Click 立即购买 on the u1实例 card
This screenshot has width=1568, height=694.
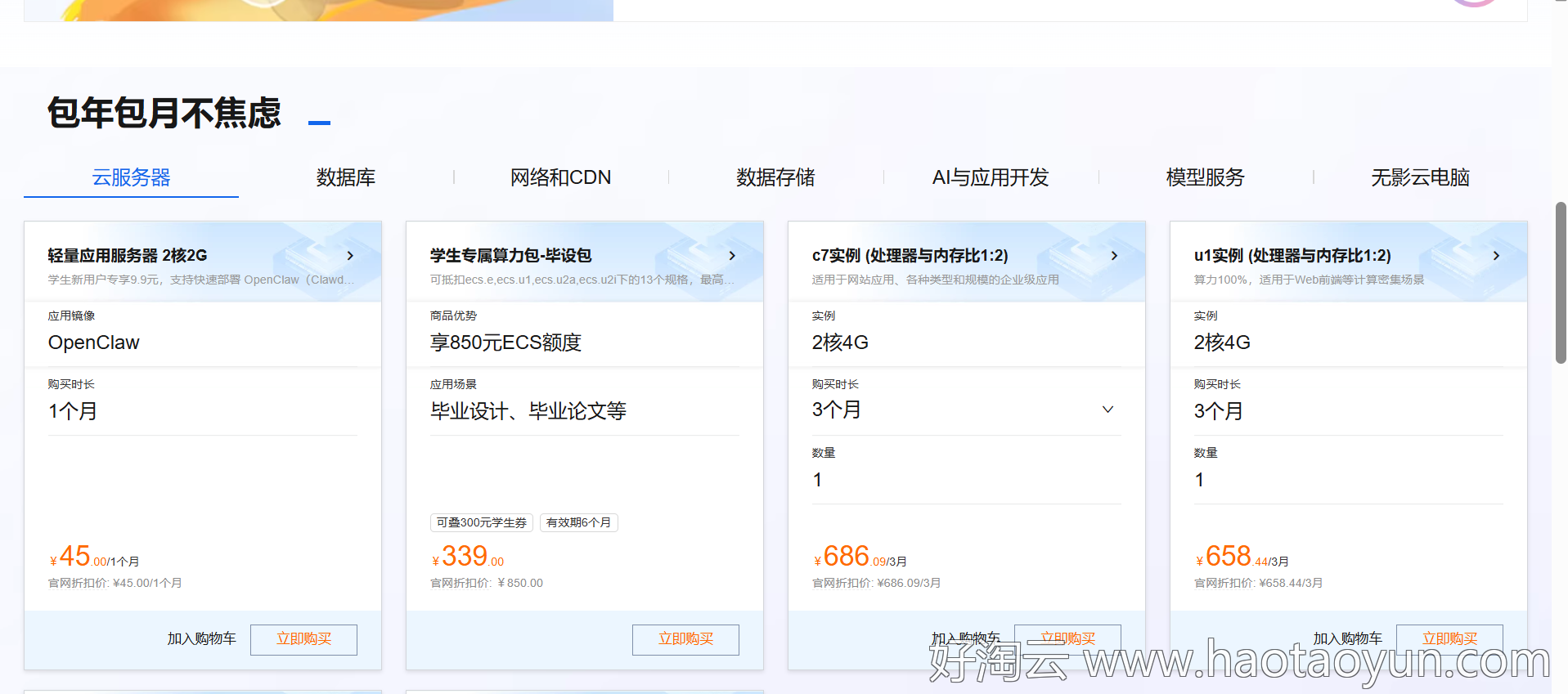(1449, 639)
